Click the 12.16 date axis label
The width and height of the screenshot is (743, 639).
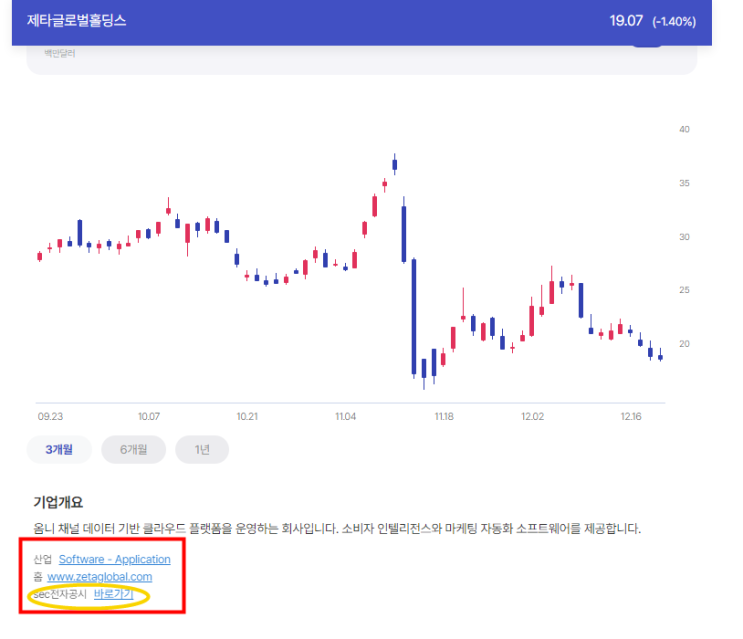631,416
